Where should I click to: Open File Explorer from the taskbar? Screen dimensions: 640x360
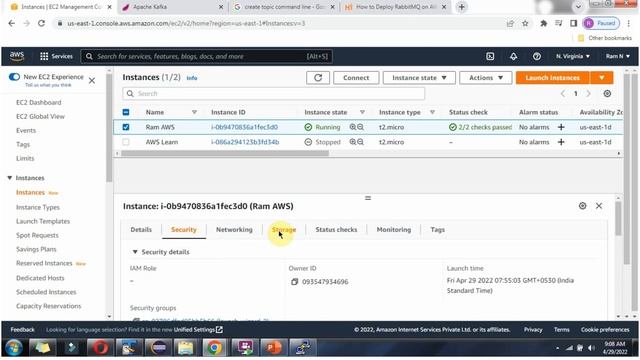click(x=185, y=348)
